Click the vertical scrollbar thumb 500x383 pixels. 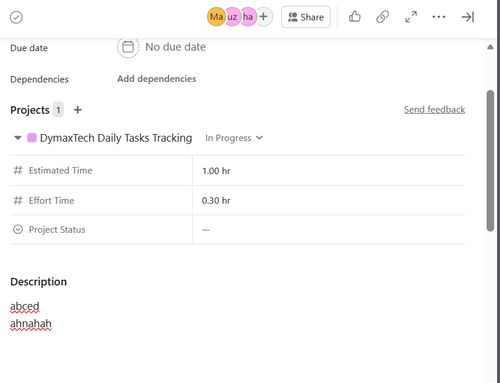pos(490,160)
